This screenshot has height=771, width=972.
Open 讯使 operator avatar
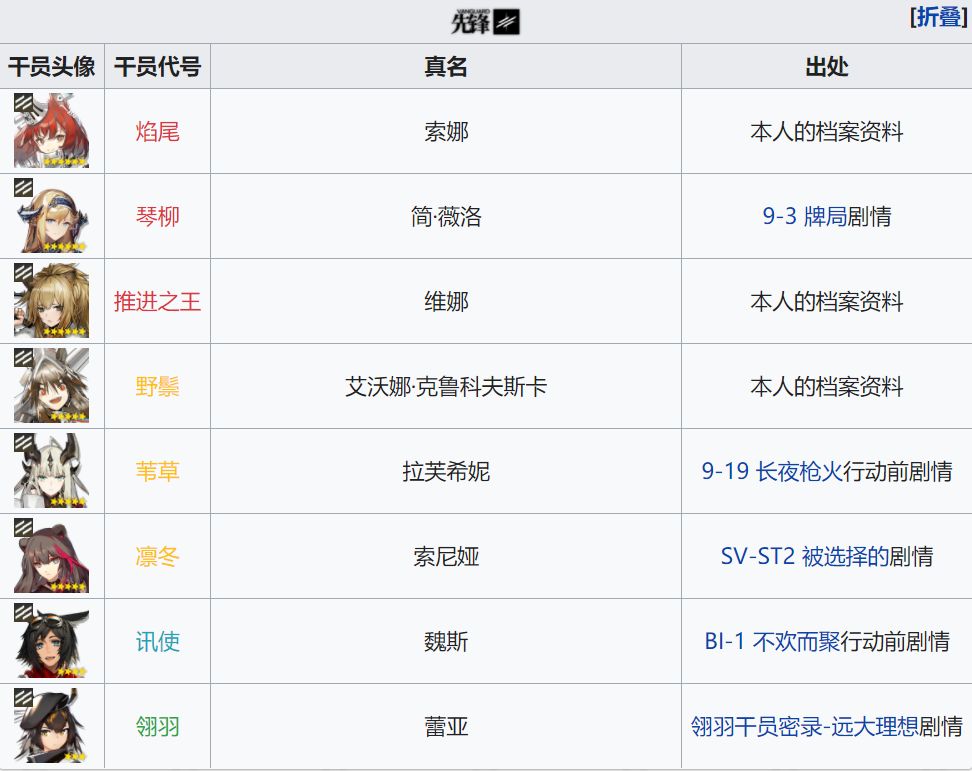click(x=51, y=640)
